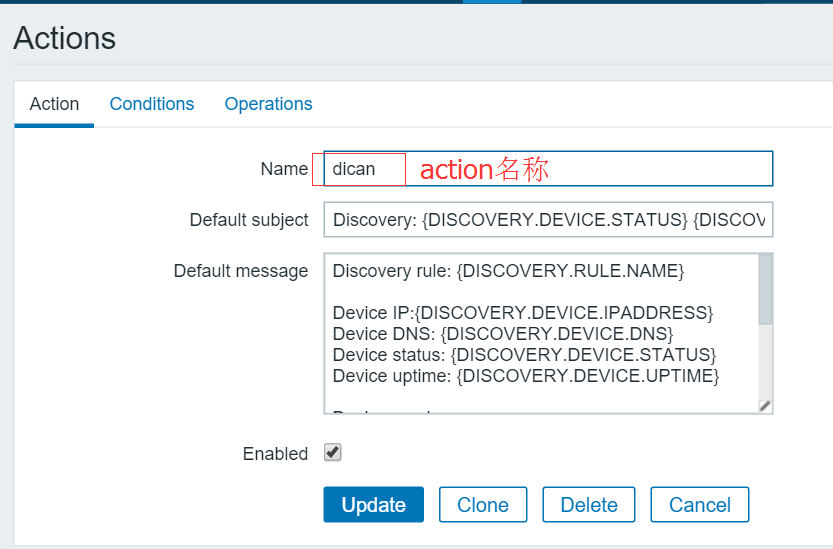Click the Default subject label

click(x=249, y=220)
